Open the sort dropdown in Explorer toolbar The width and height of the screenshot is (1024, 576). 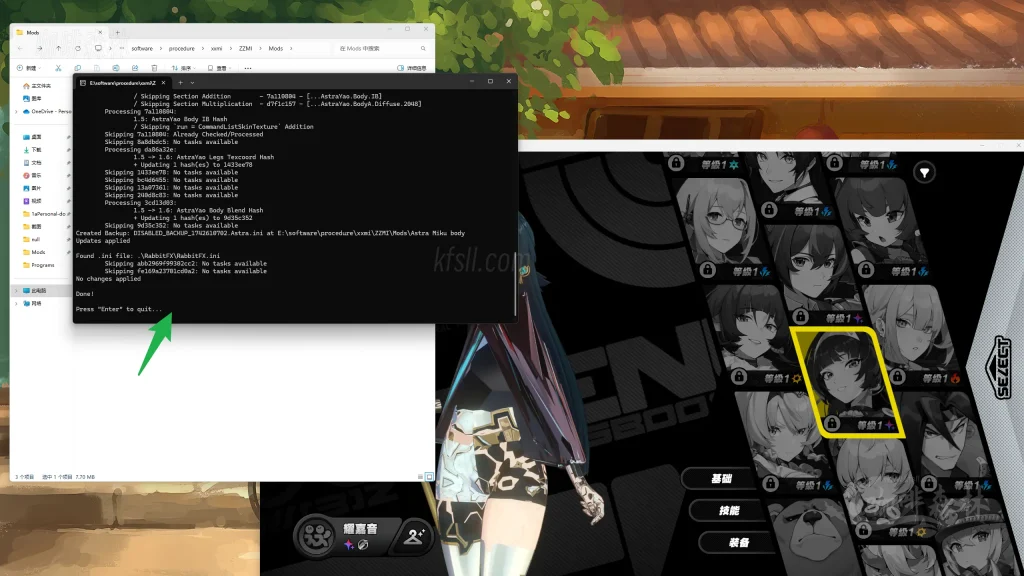point(185,68)
